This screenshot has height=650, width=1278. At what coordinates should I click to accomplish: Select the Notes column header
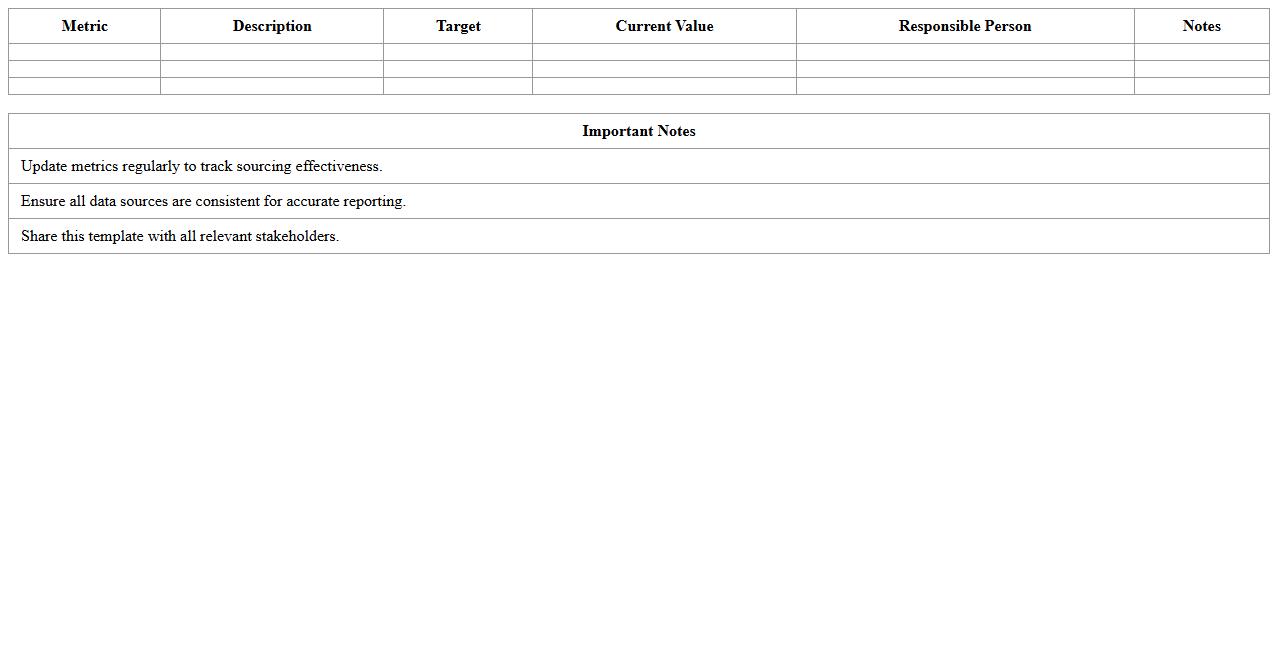[1201, 26]
